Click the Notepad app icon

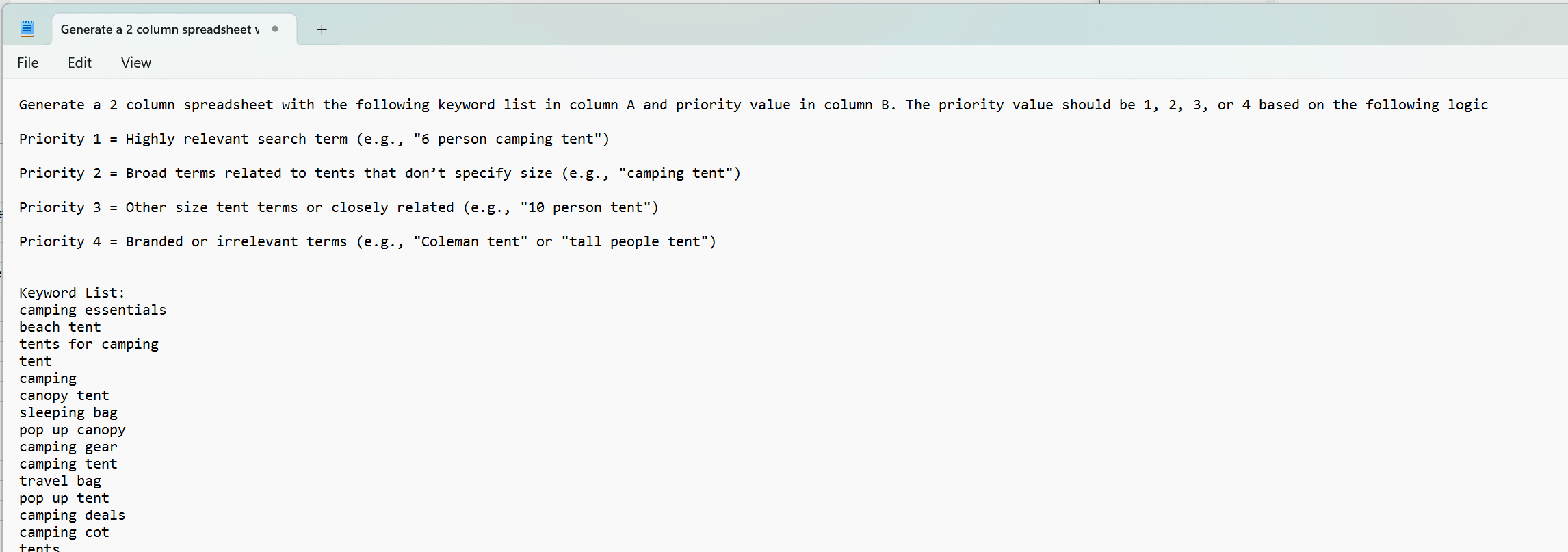tap(27, 28)
